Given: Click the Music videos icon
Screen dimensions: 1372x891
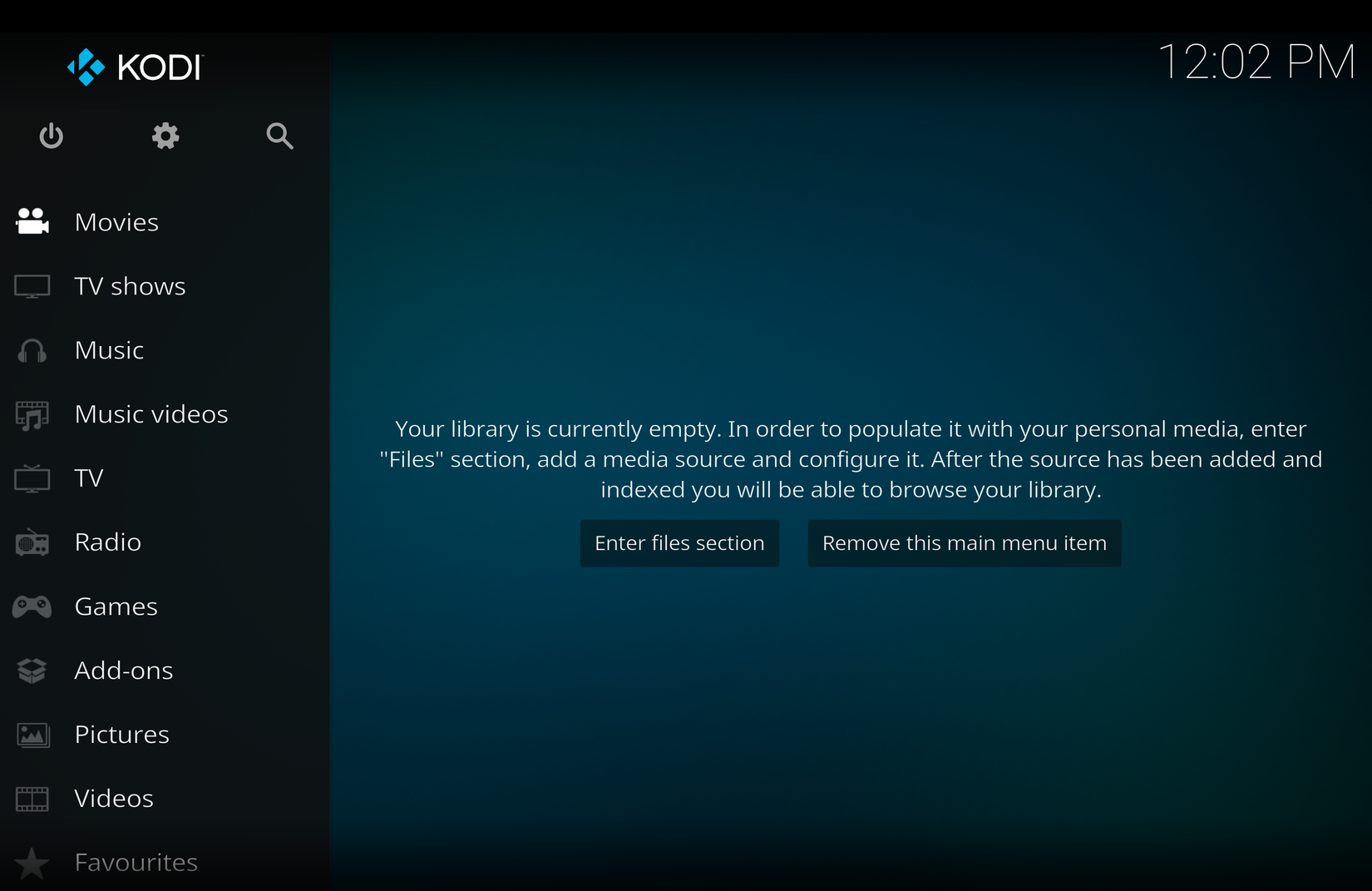Looking at the screenshot, I should 32,414.
